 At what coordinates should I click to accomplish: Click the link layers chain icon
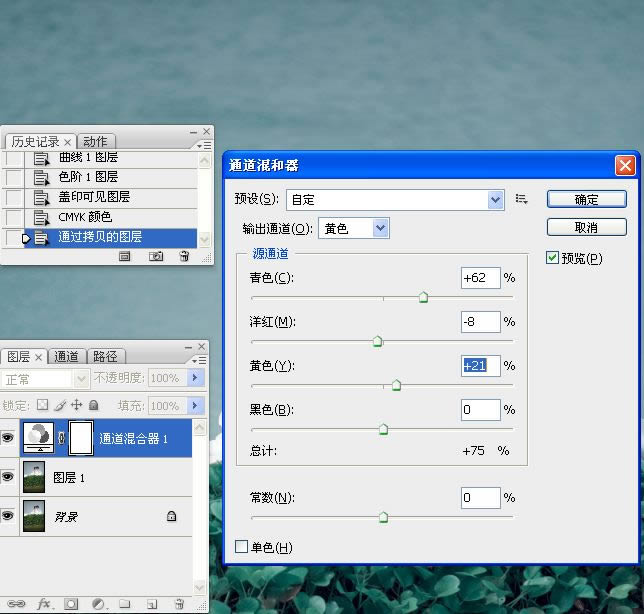pos(15,604)
